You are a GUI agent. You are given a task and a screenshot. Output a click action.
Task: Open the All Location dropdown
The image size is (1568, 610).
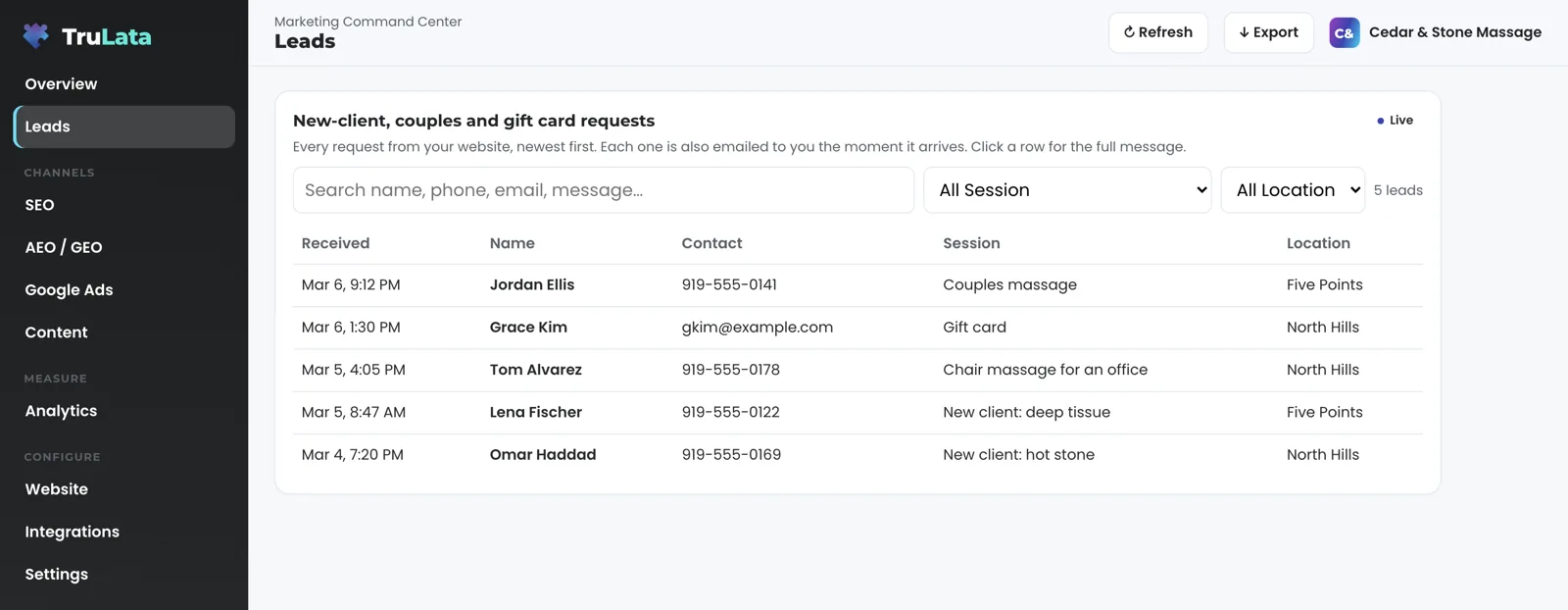[1293, 190]
